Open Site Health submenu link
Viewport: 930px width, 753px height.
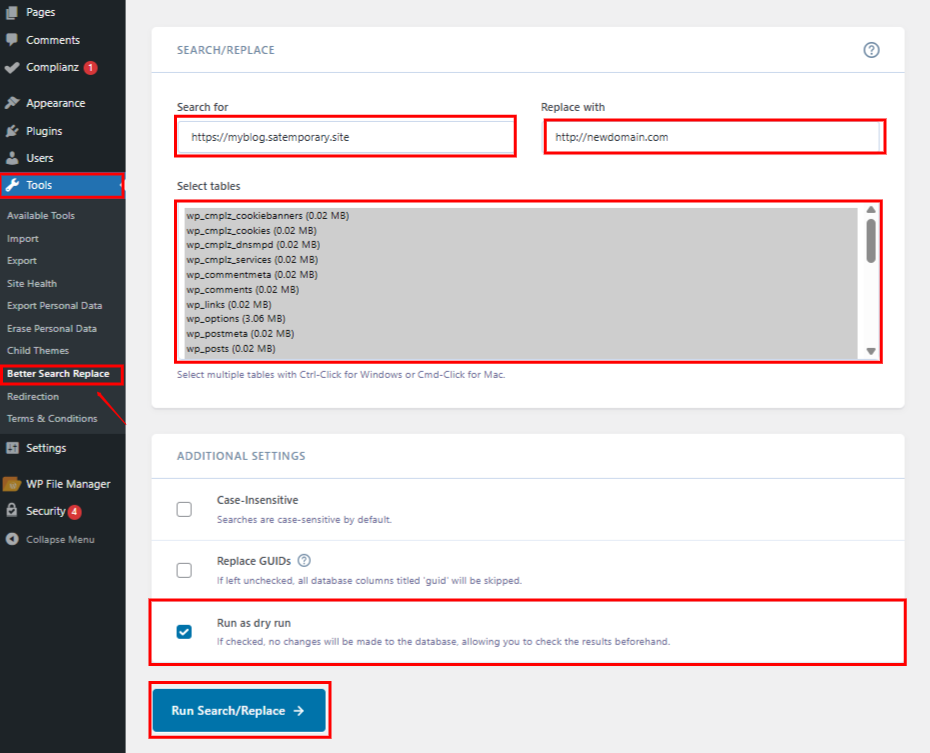(x=32, y=283)
